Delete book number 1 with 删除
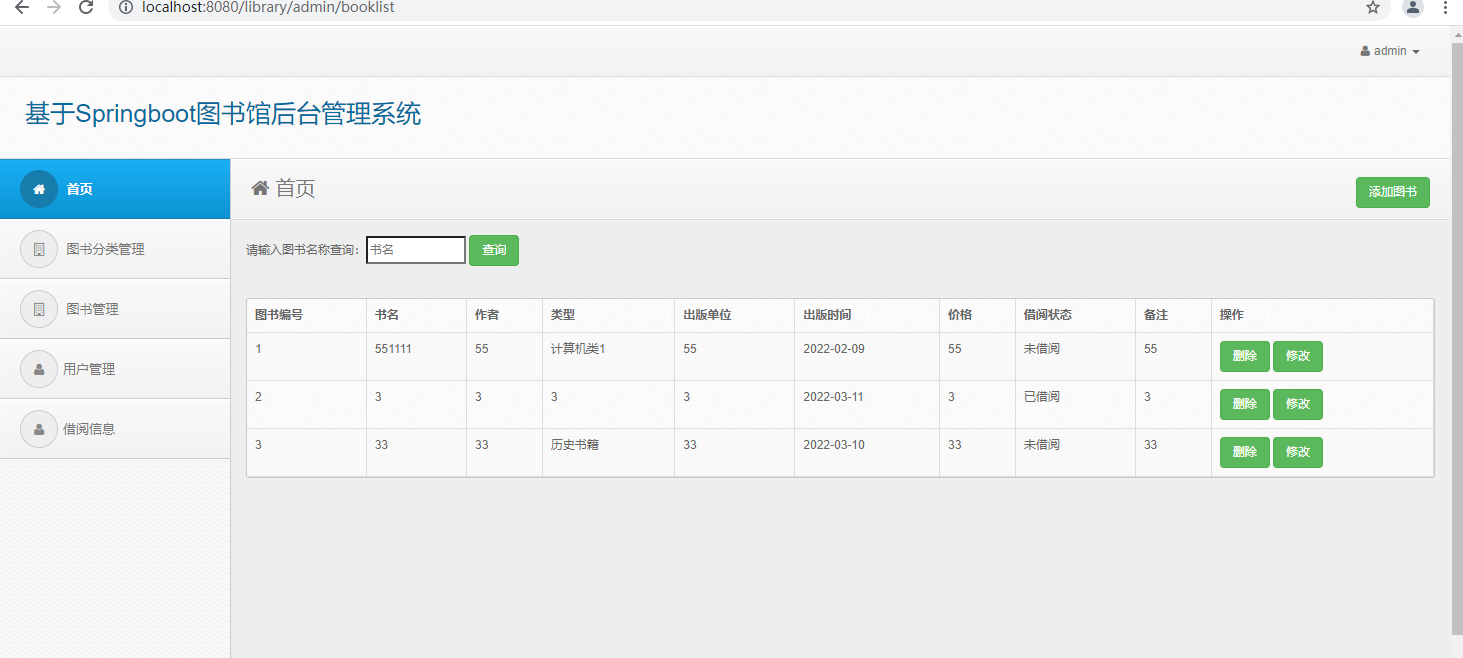This screenshot has height=658, width=1463. (x=1244, y=356)
